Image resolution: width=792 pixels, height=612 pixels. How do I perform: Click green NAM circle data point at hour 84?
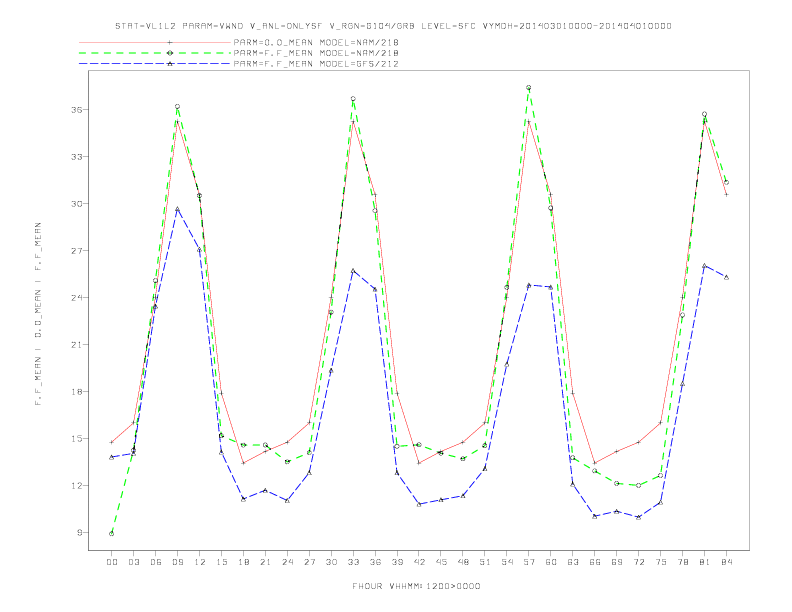point(726,182)
